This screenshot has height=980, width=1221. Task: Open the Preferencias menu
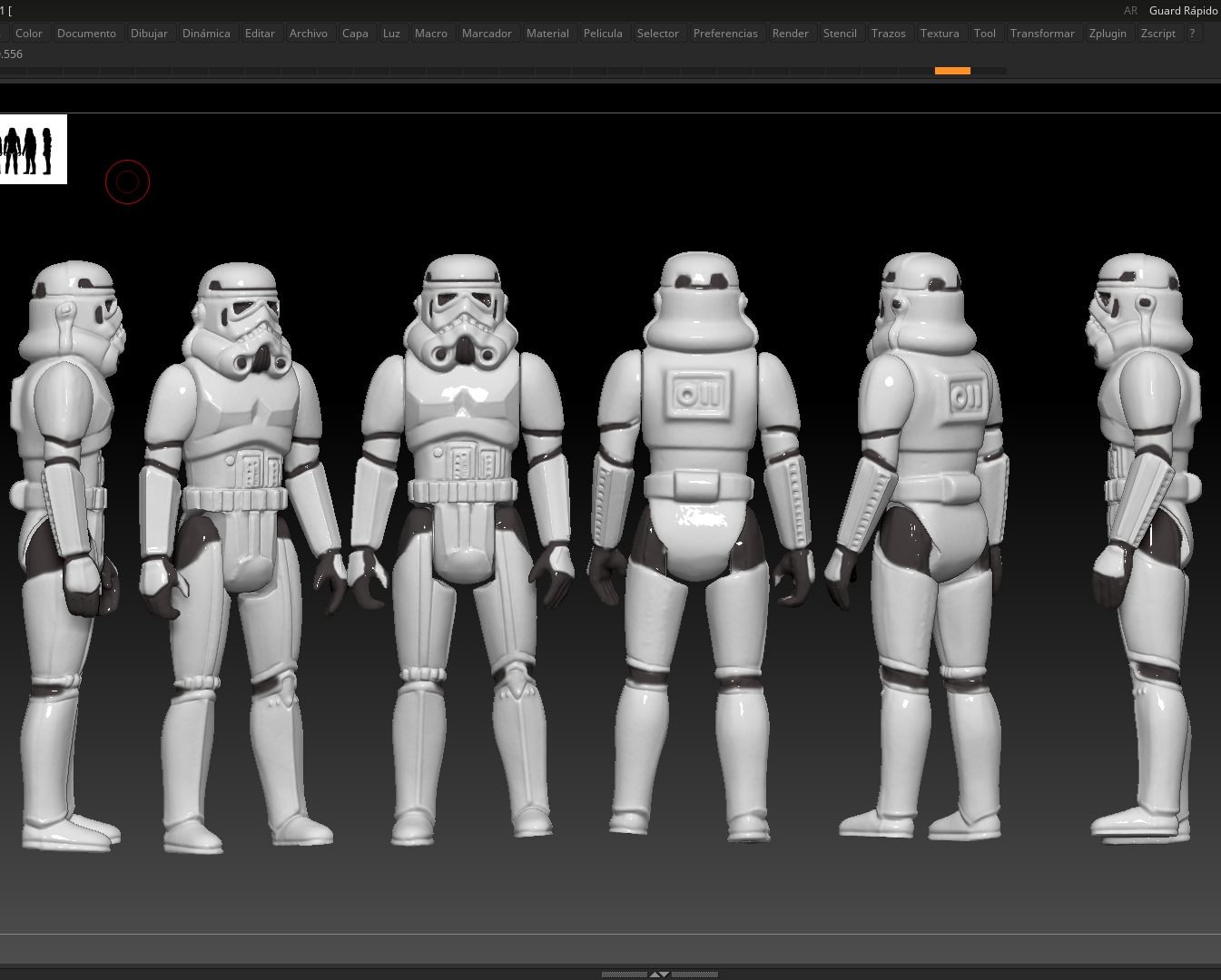[724, 34]
